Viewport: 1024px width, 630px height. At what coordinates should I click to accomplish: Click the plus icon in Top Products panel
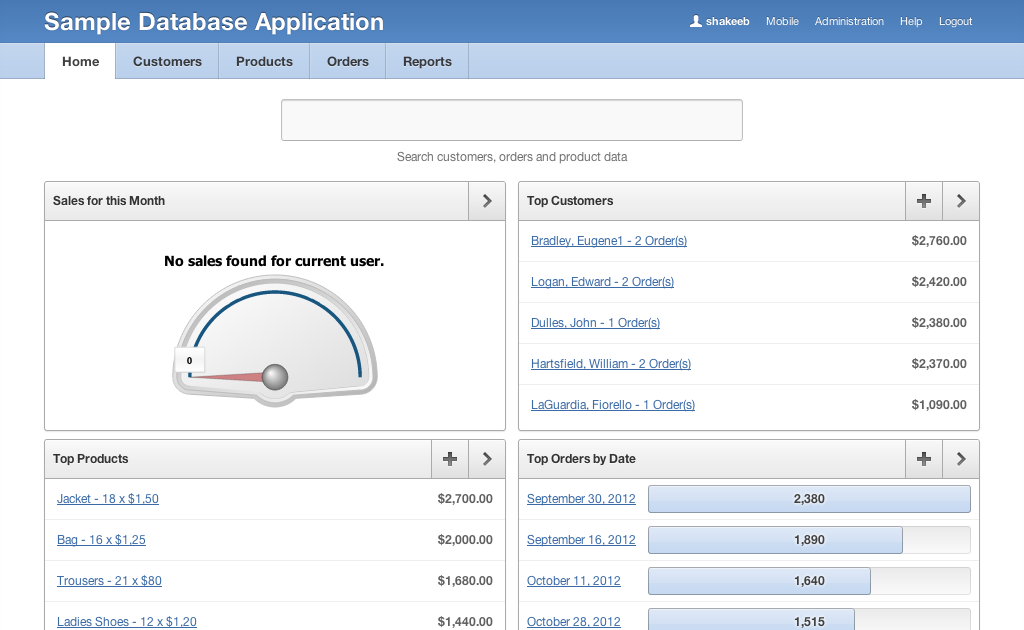(450, 459)
